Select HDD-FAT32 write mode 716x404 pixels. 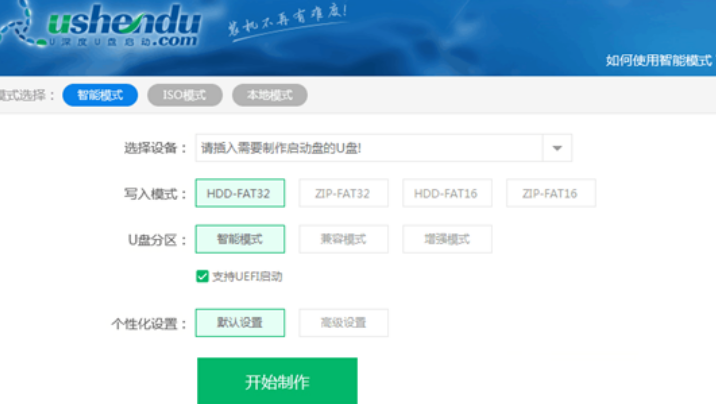click(x=240, y=193)
